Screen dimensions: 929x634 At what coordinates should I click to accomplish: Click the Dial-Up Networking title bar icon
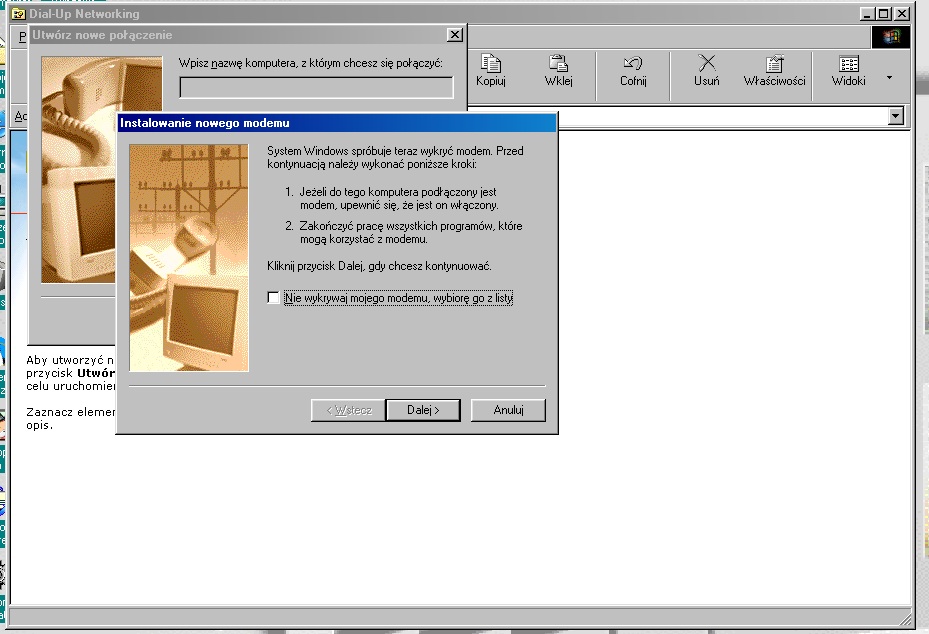point(19,14)
